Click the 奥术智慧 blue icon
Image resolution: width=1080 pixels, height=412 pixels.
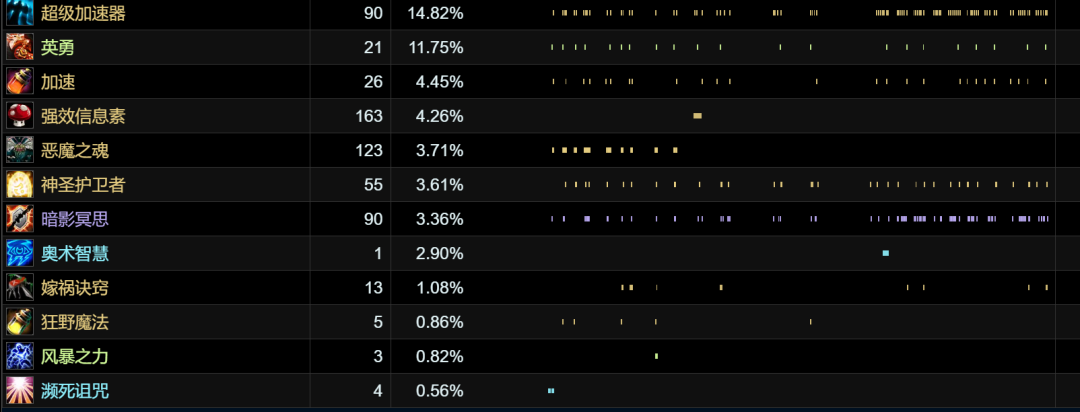tap(20, 254)
